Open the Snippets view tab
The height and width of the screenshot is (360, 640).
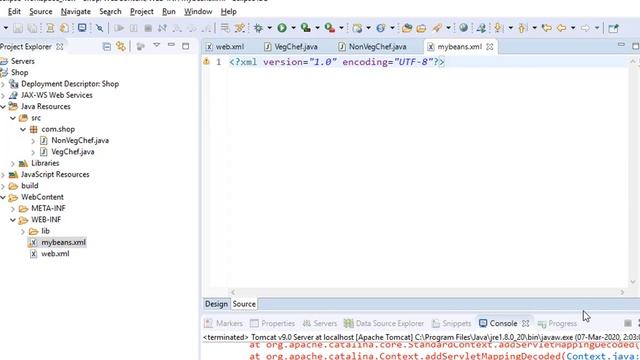(x=451, y=323)
